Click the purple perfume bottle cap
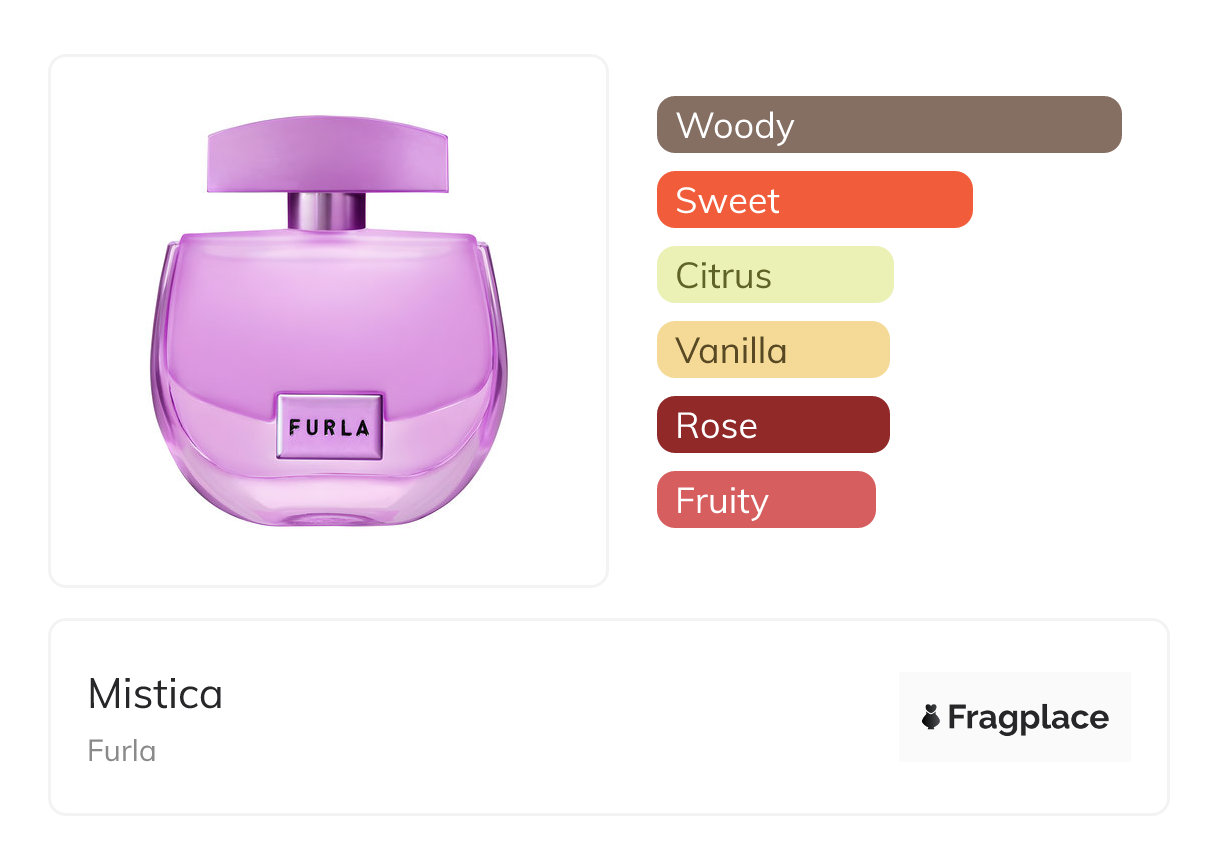1218x864 pixels. tap(328, 157)
